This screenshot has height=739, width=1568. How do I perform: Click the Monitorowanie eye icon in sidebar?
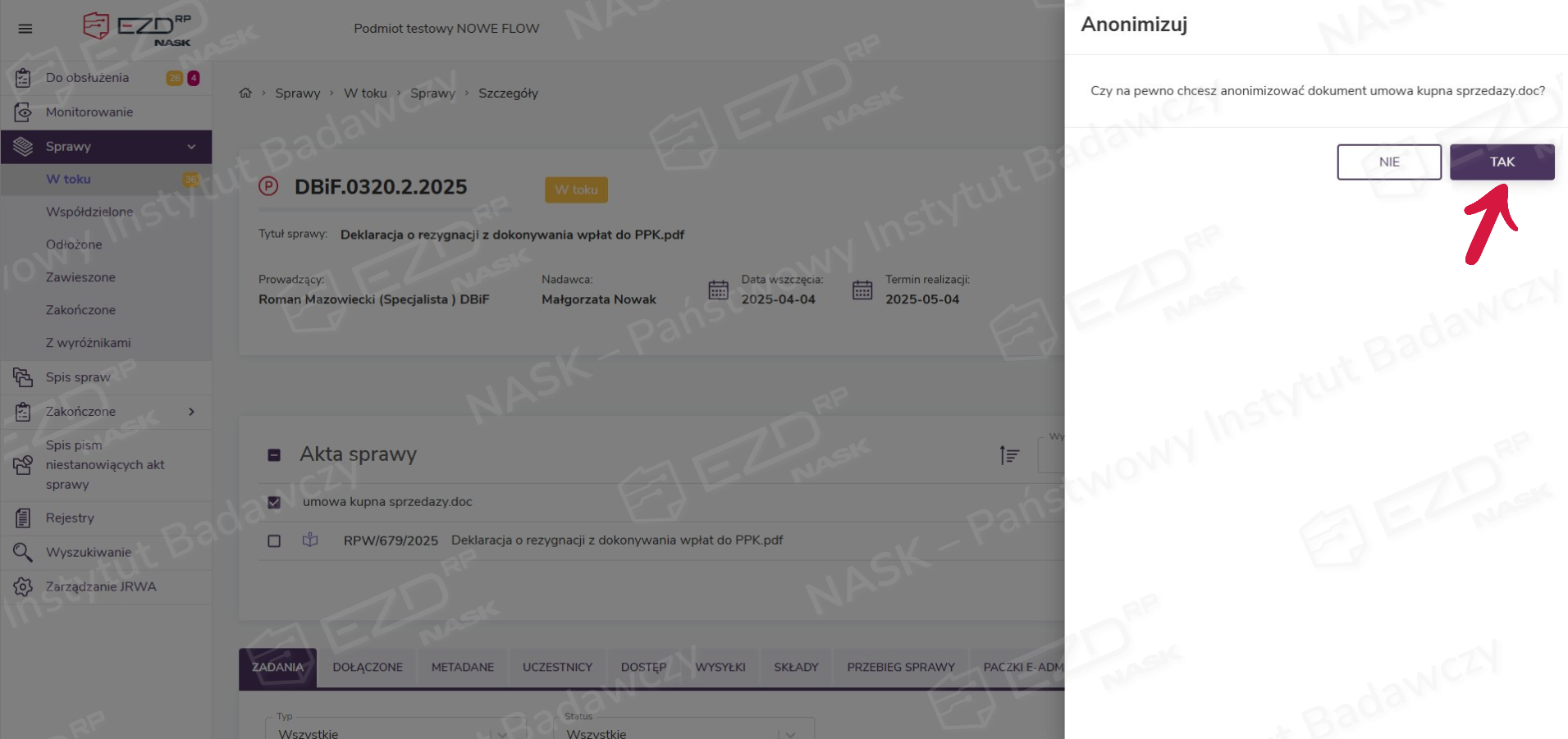23,112
